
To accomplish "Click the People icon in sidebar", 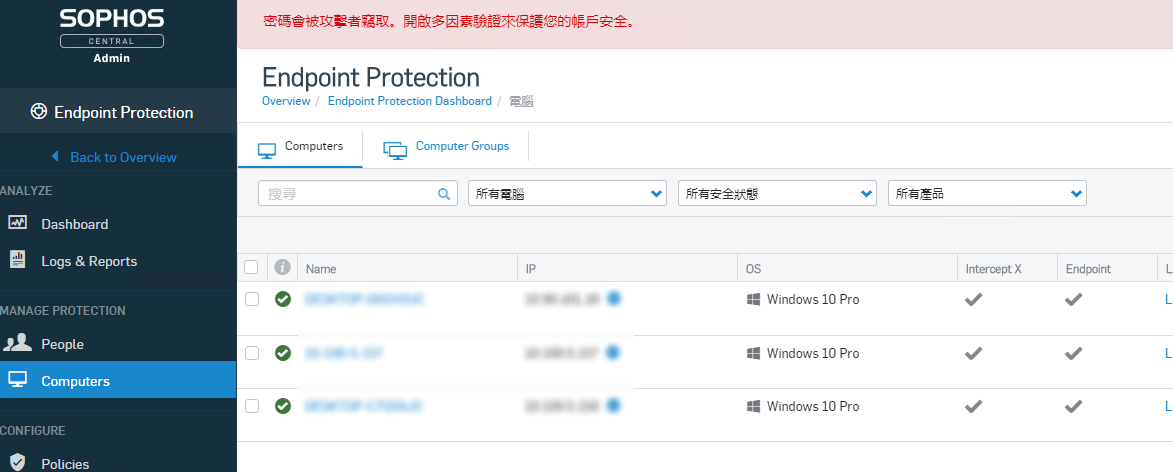I will point(17,344).
